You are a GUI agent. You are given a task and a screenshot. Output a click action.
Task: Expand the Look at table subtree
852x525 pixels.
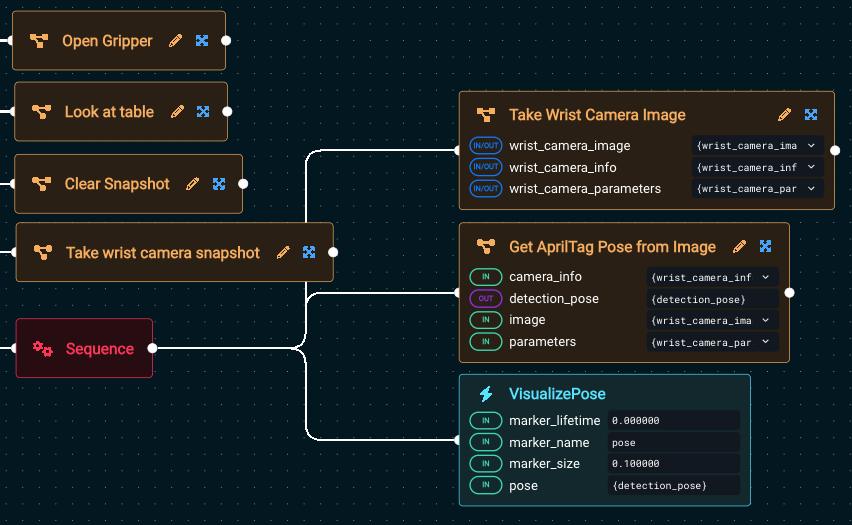click(x=203, y=112)
